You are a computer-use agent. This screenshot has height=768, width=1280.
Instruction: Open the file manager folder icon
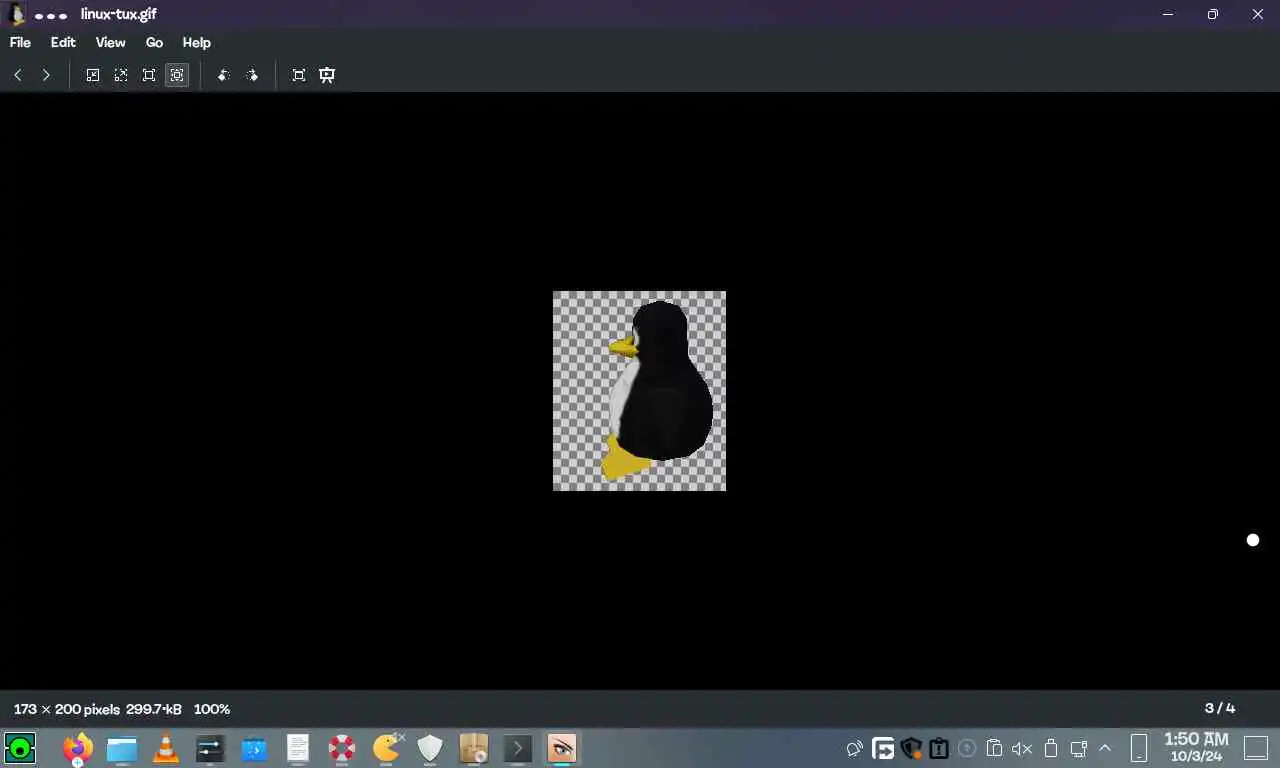click(122, 748)
